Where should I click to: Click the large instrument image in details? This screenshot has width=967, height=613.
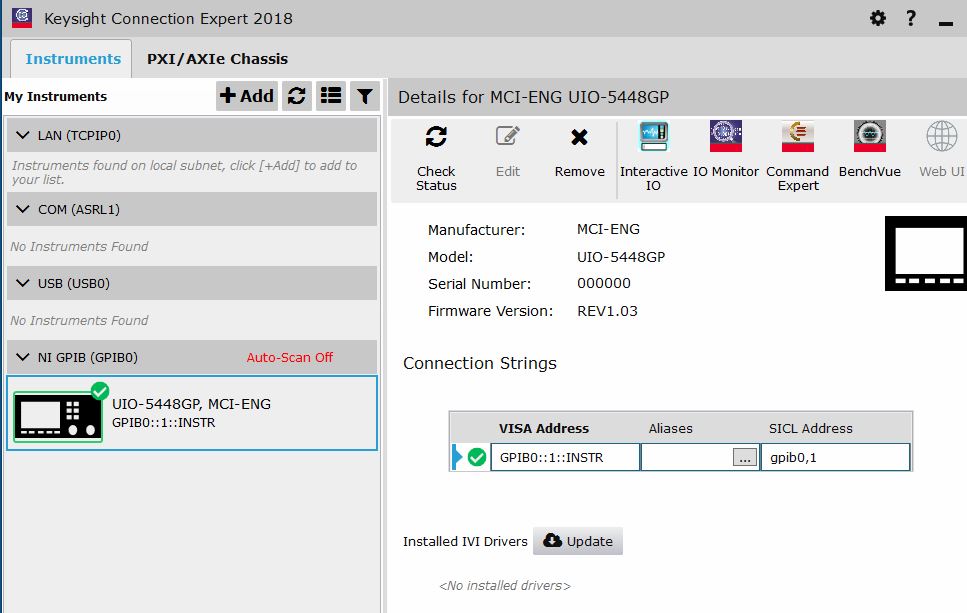click(926, 253)
